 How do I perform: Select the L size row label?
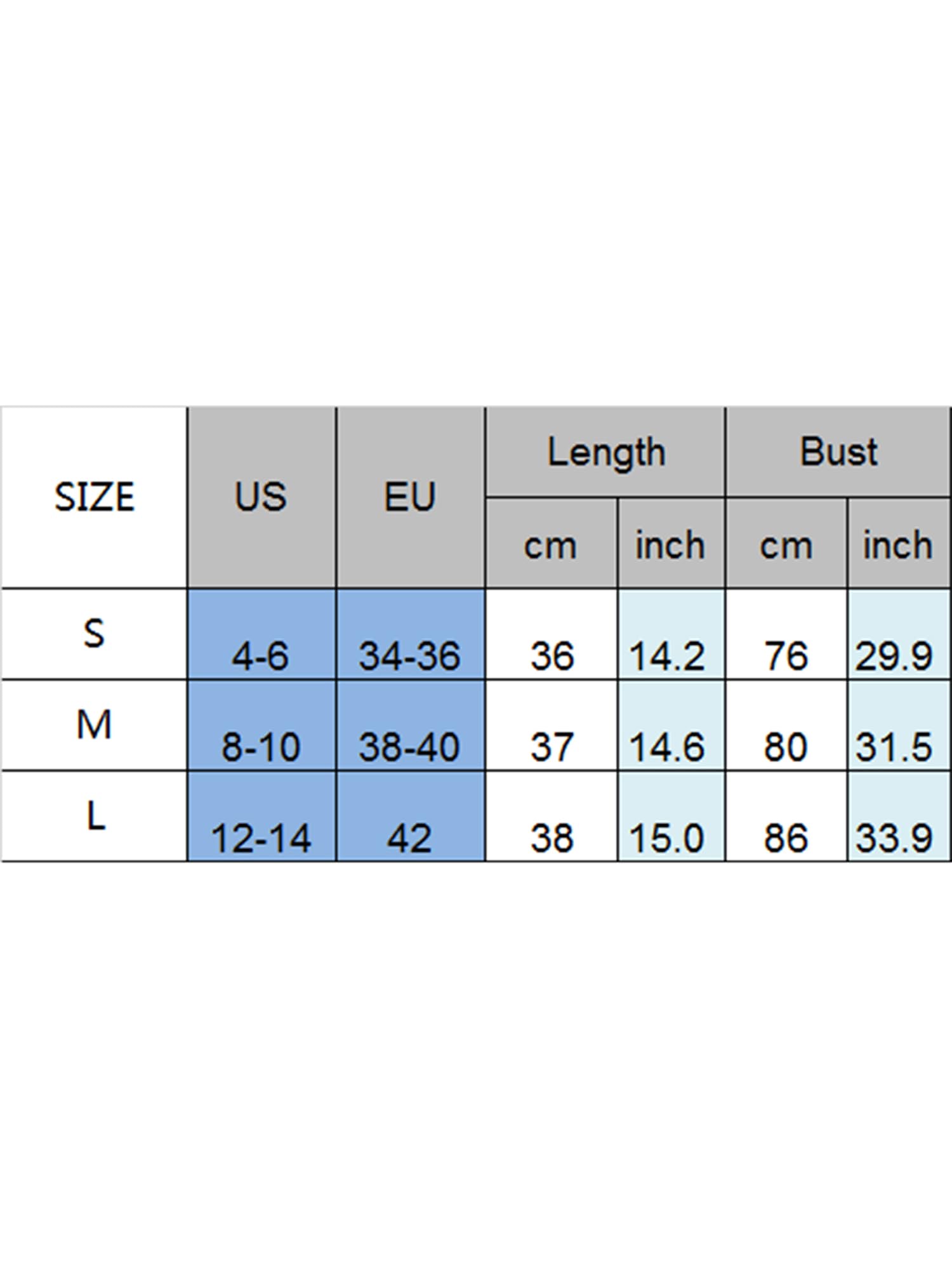(x=94, y=816)
